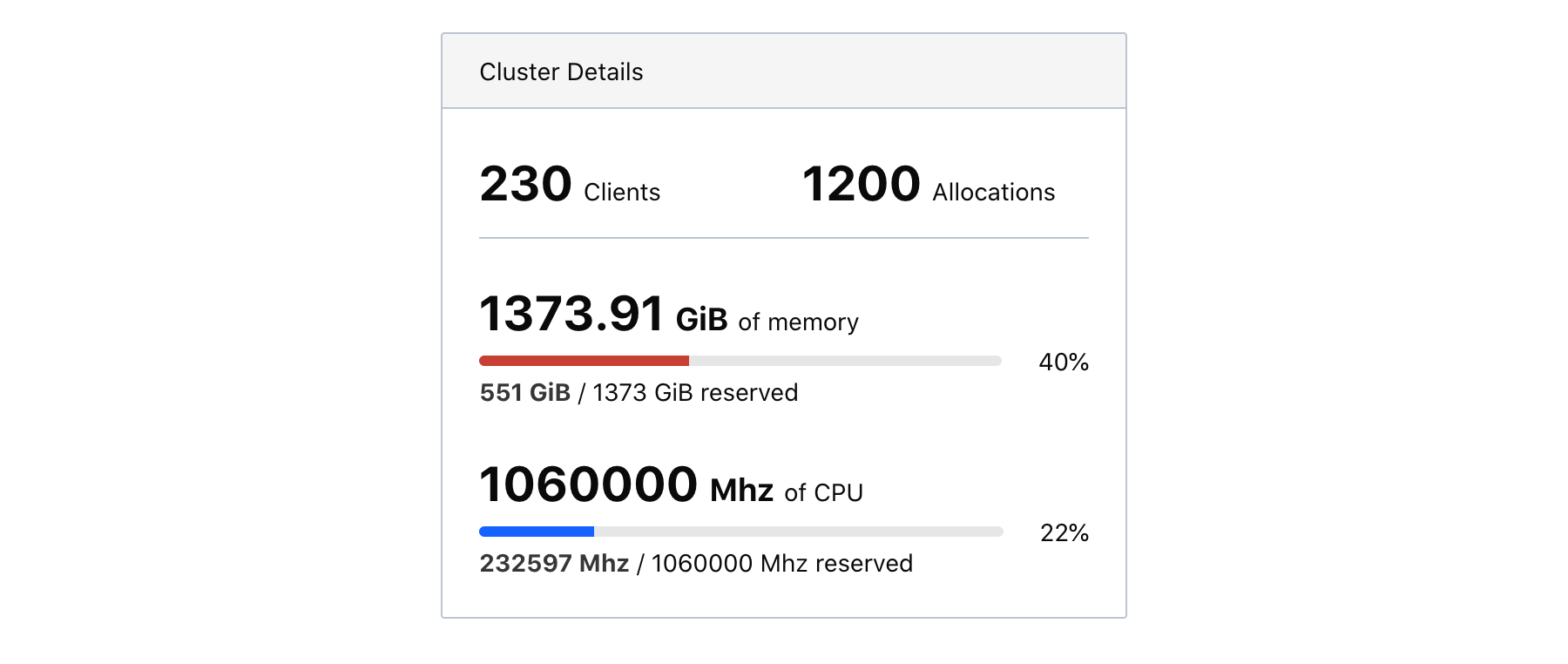This screenshot has height=664, width=1568.
Task: Click the grey unfilled memory bar portion
Action: 845,361
